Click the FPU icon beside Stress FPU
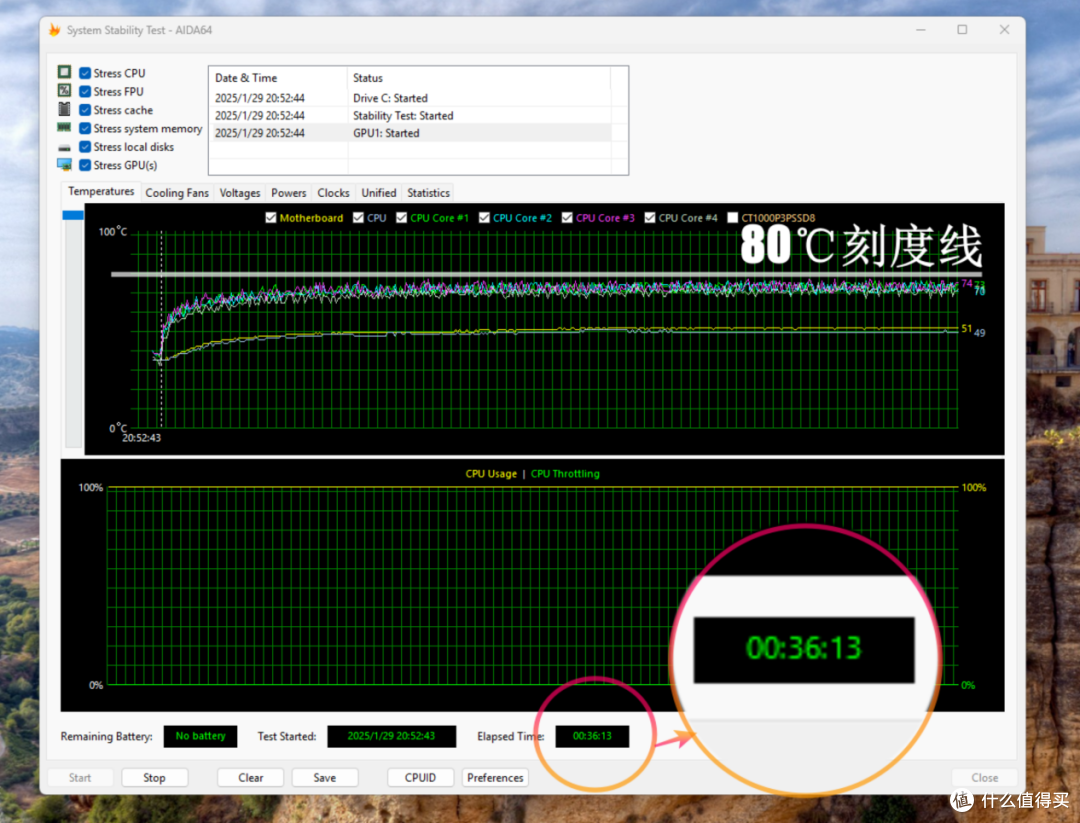 (x=64, y=91)
